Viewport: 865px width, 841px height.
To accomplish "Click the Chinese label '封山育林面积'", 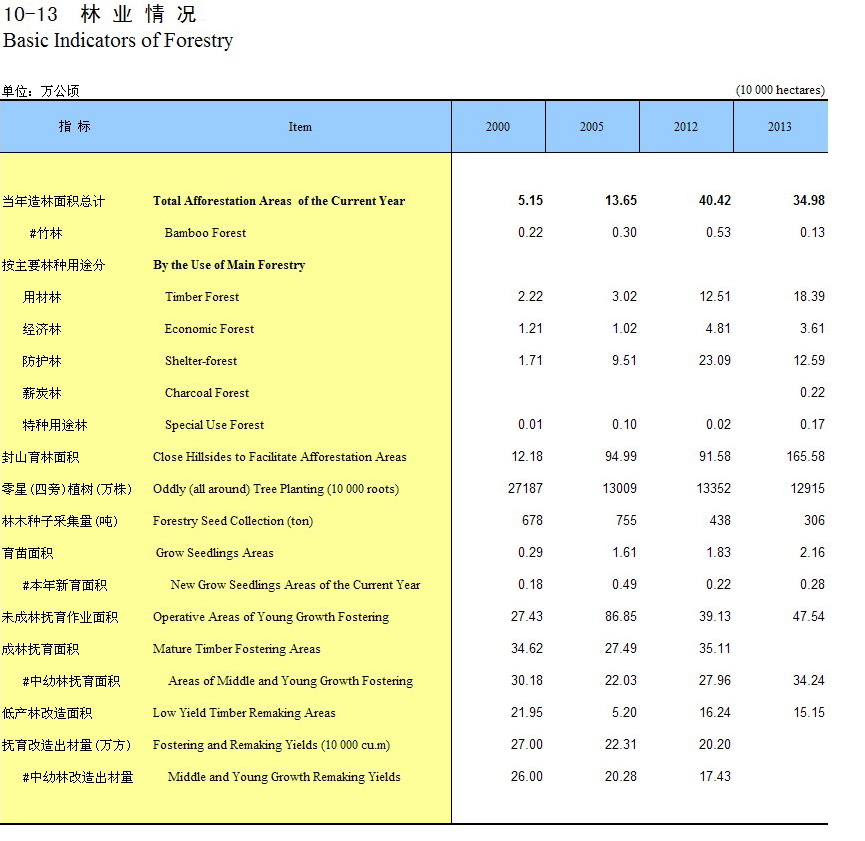I will (x=40, y=457).
